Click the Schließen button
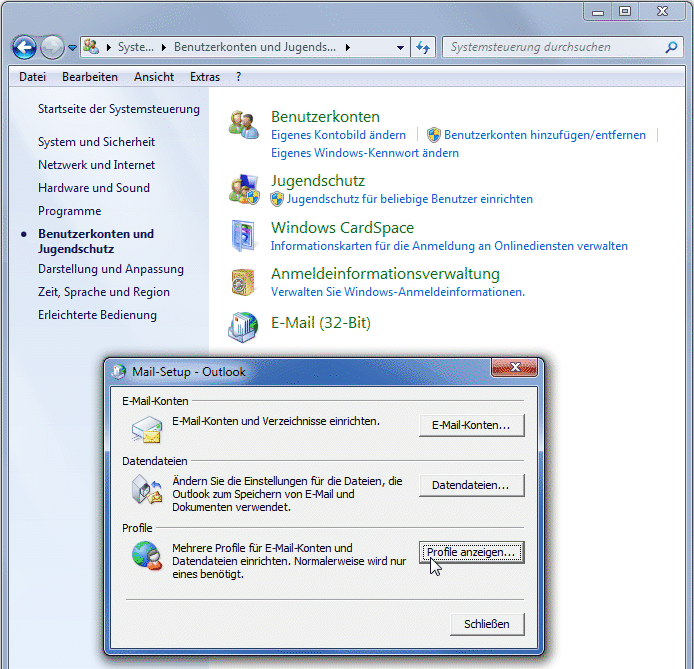694x669 pixels. point(487,624)
